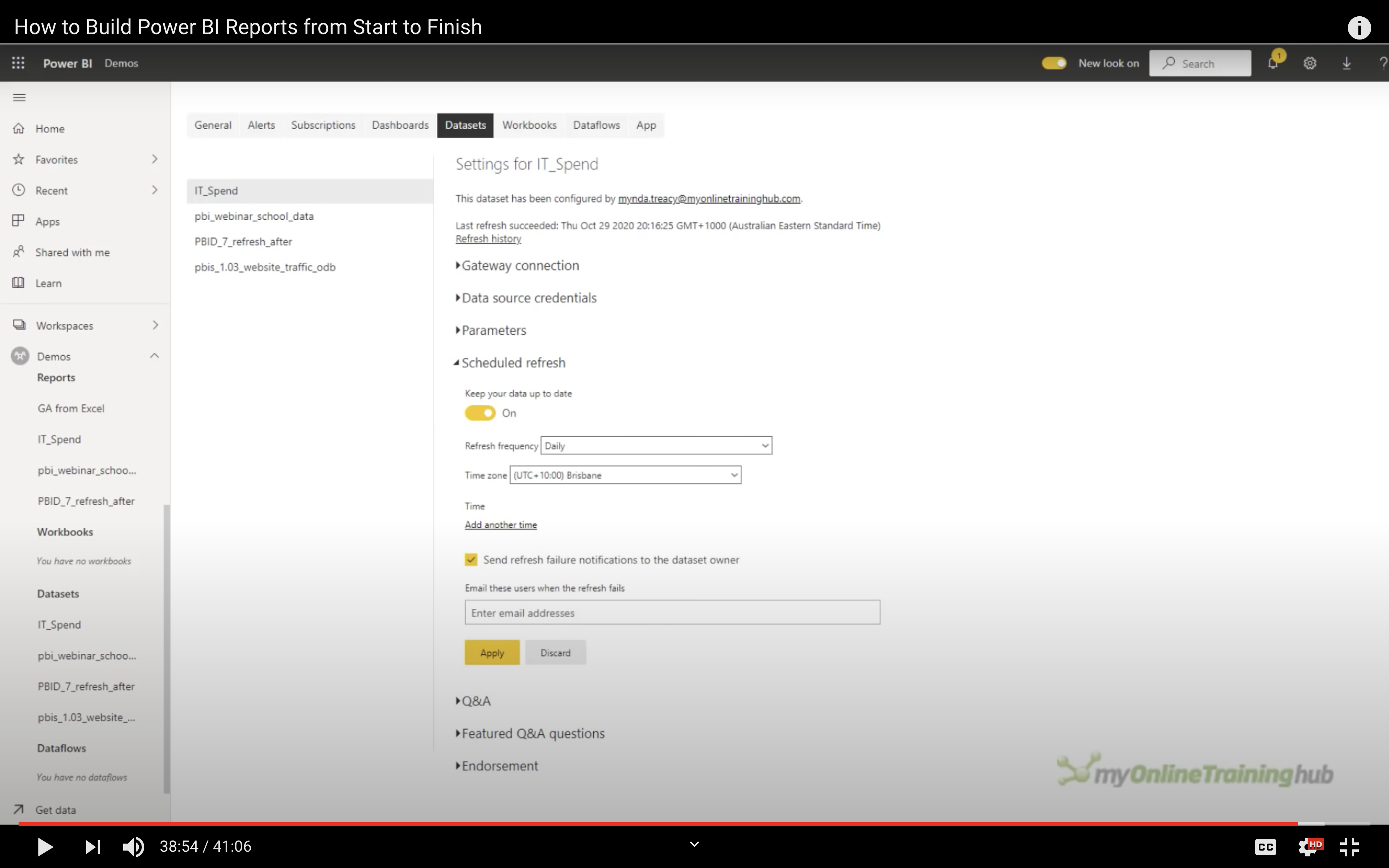The height and width of the screenshot is (868, 1389).
Task: Switch to the Dataflows tab
Action: 596,125
